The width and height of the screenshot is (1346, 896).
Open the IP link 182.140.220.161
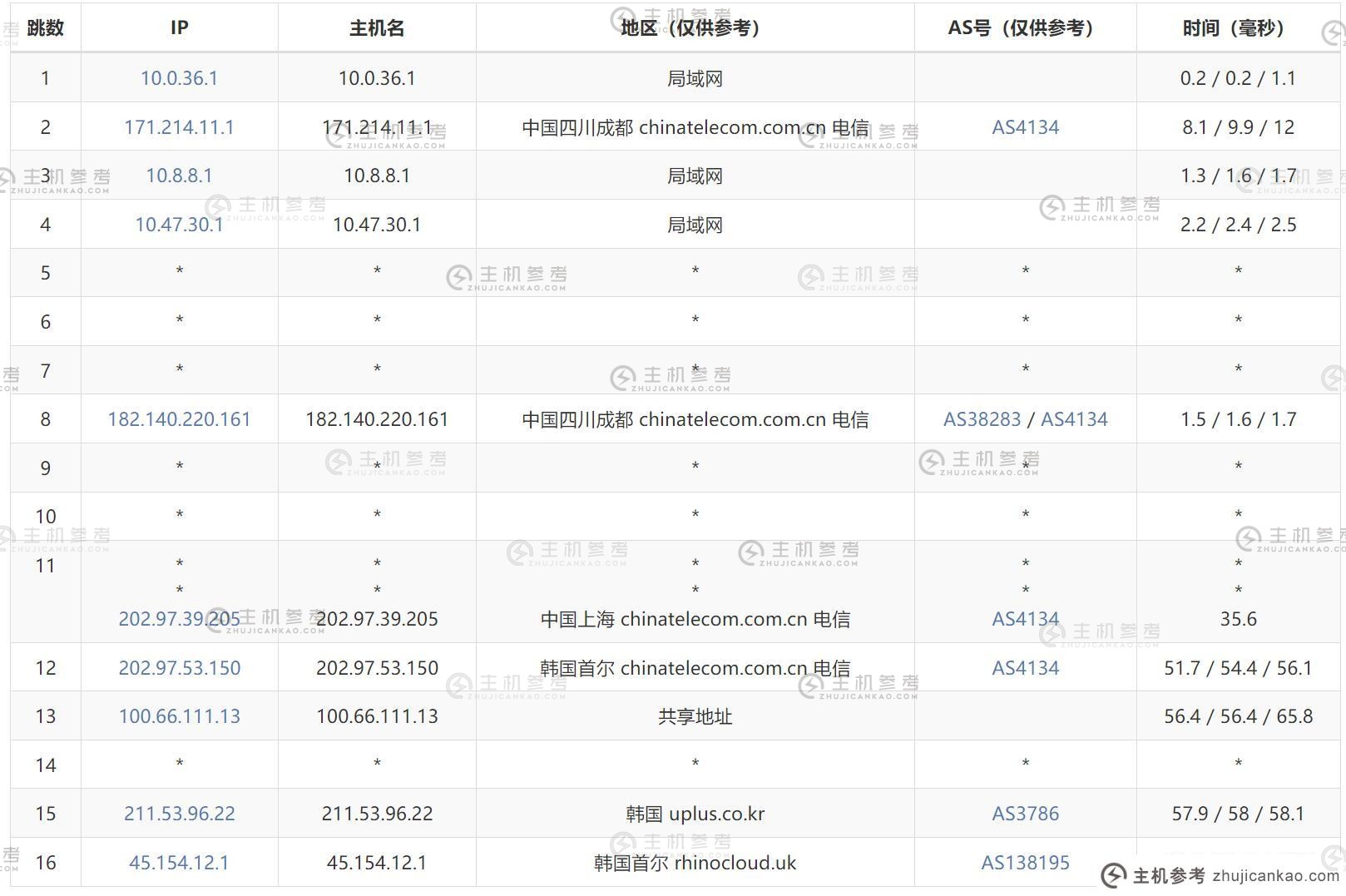click(x=179, y=419)
